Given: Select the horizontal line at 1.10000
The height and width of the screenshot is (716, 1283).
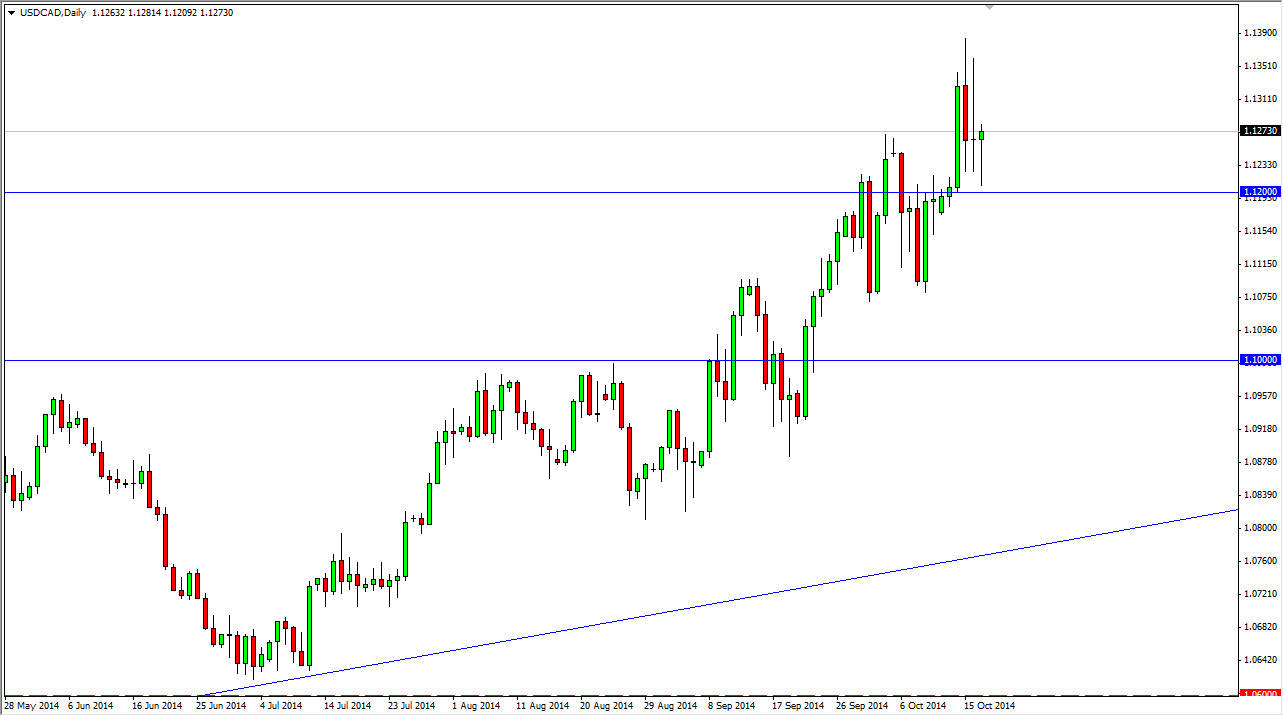Looking at the screenshot, I should point(400,359).
